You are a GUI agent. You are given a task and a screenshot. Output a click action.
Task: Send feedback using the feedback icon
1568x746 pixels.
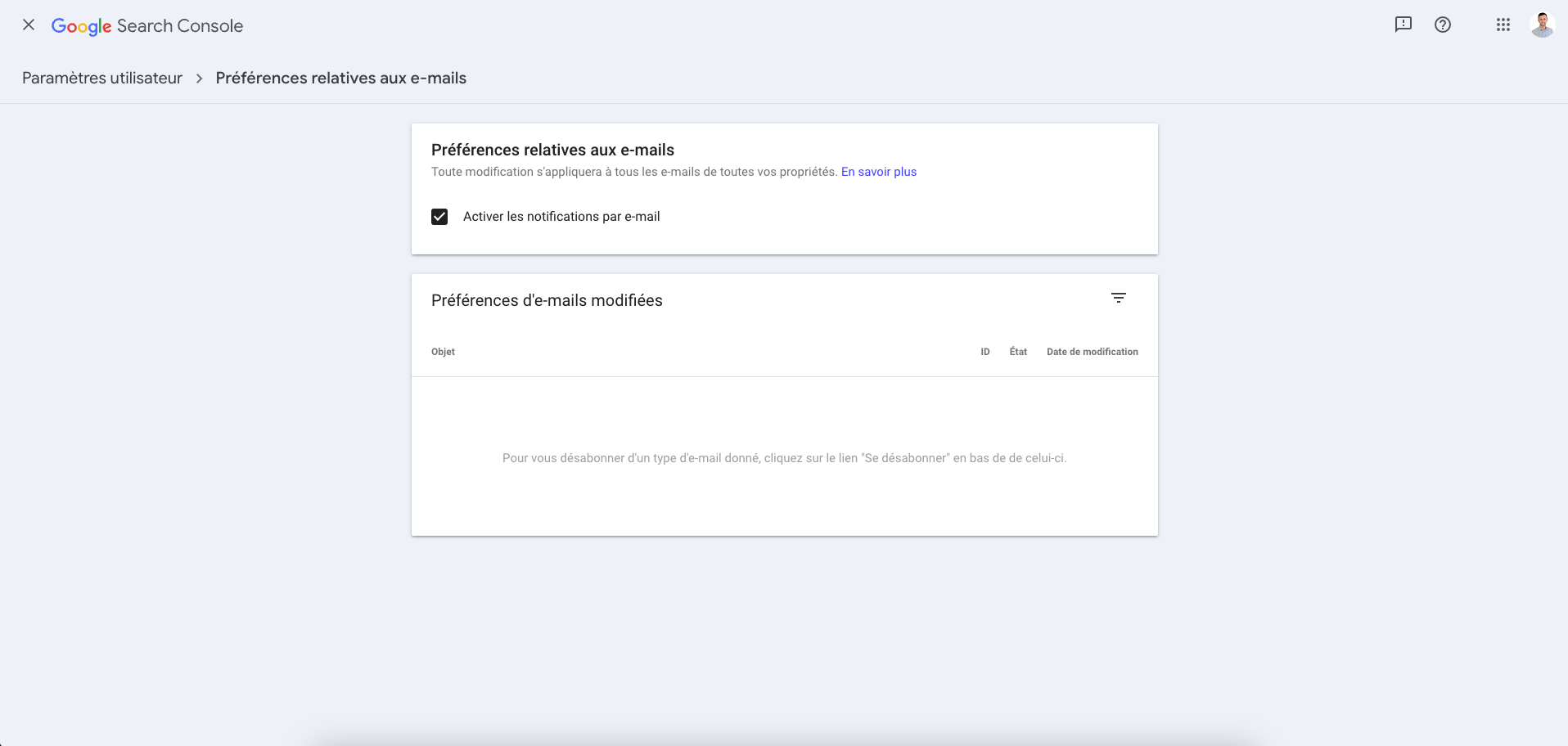1404,25
